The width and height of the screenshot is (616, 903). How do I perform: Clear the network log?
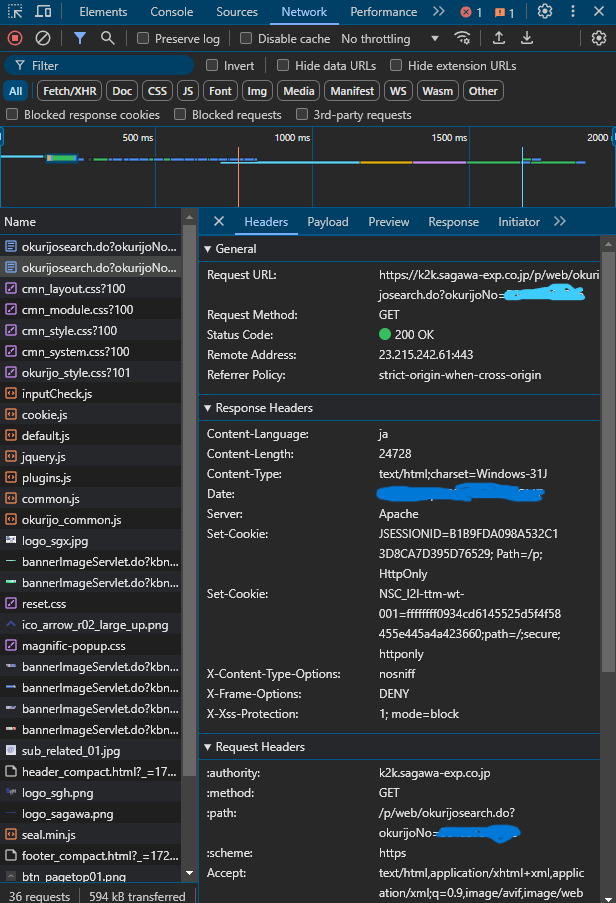(x=43, y=38)
